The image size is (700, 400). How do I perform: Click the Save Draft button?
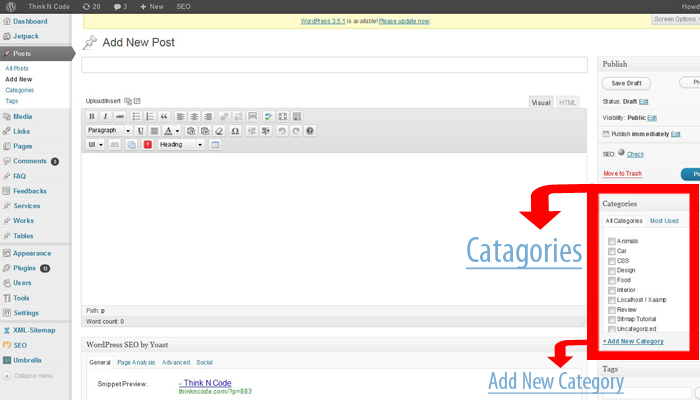tap(626, 83)
